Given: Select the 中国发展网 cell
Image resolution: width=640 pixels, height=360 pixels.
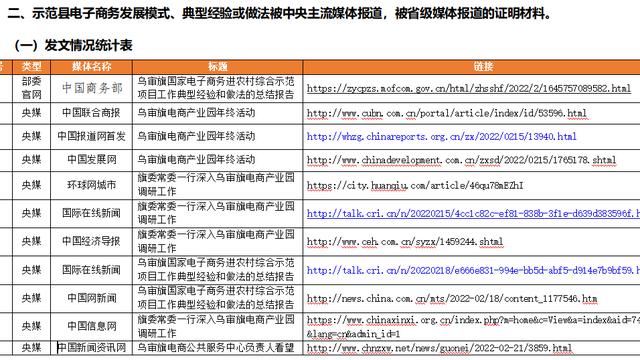Looking at the screenshot, I should pos(91,160).
